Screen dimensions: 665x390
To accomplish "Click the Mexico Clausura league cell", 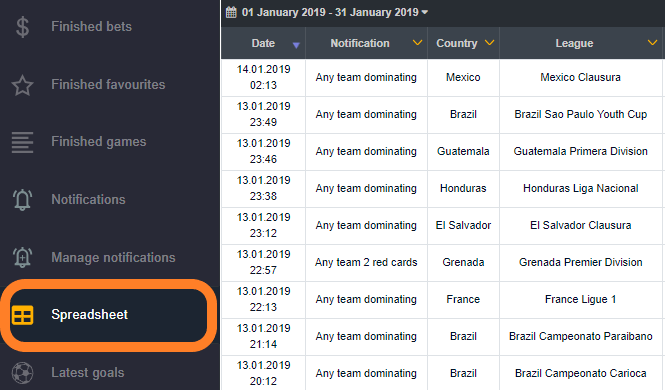I will pyautogui.click(x=581, y=78).
